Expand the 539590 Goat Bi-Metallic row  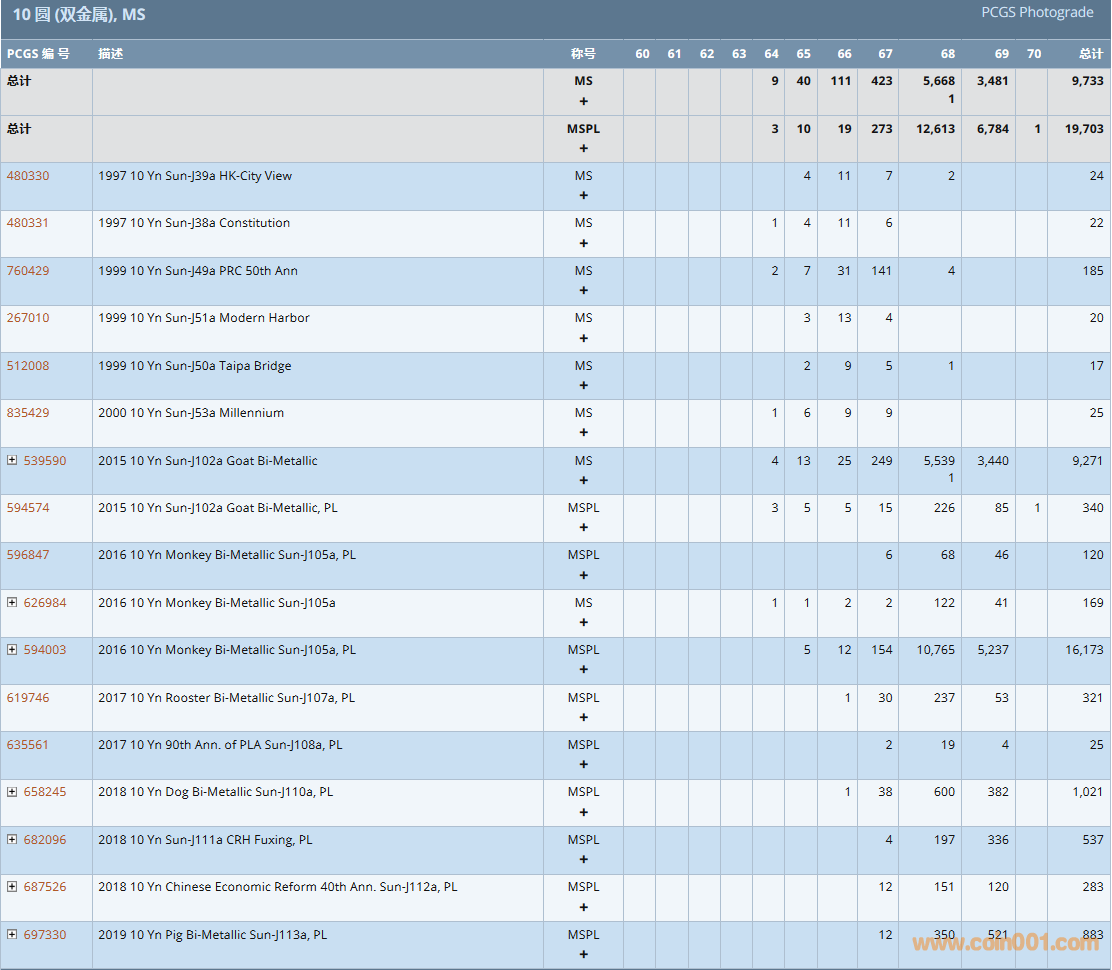click(x=12, y=461)
